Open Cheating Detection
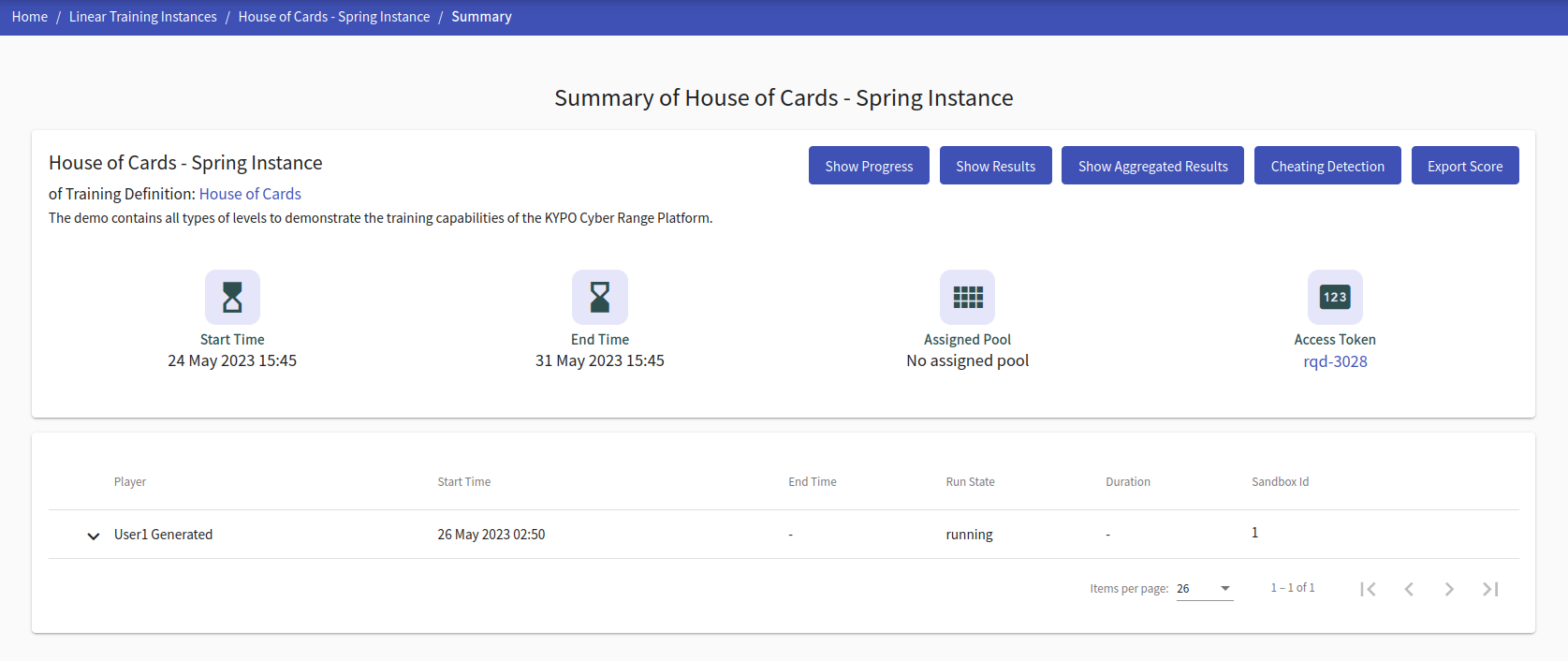This screenshot has height=661, width=1568. pos(1327,166)
